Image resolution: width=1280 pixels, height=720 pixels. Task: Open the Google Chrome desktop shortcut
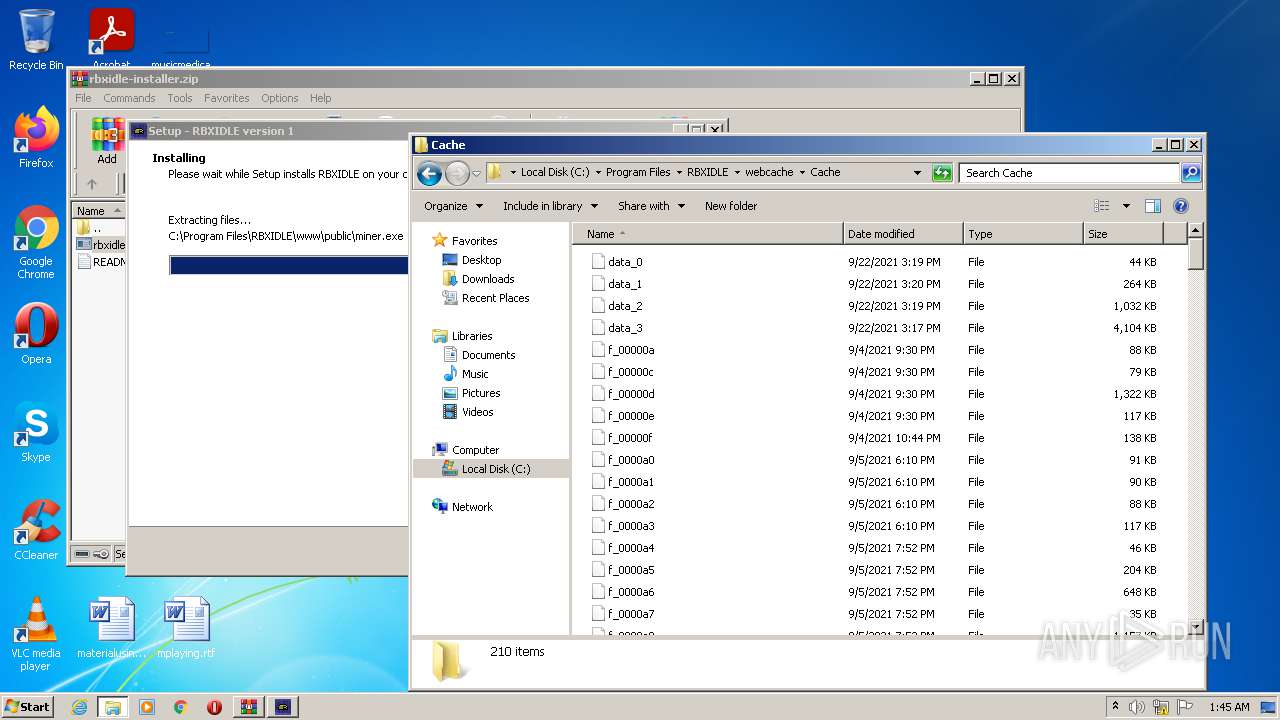(x=36, y=242)
